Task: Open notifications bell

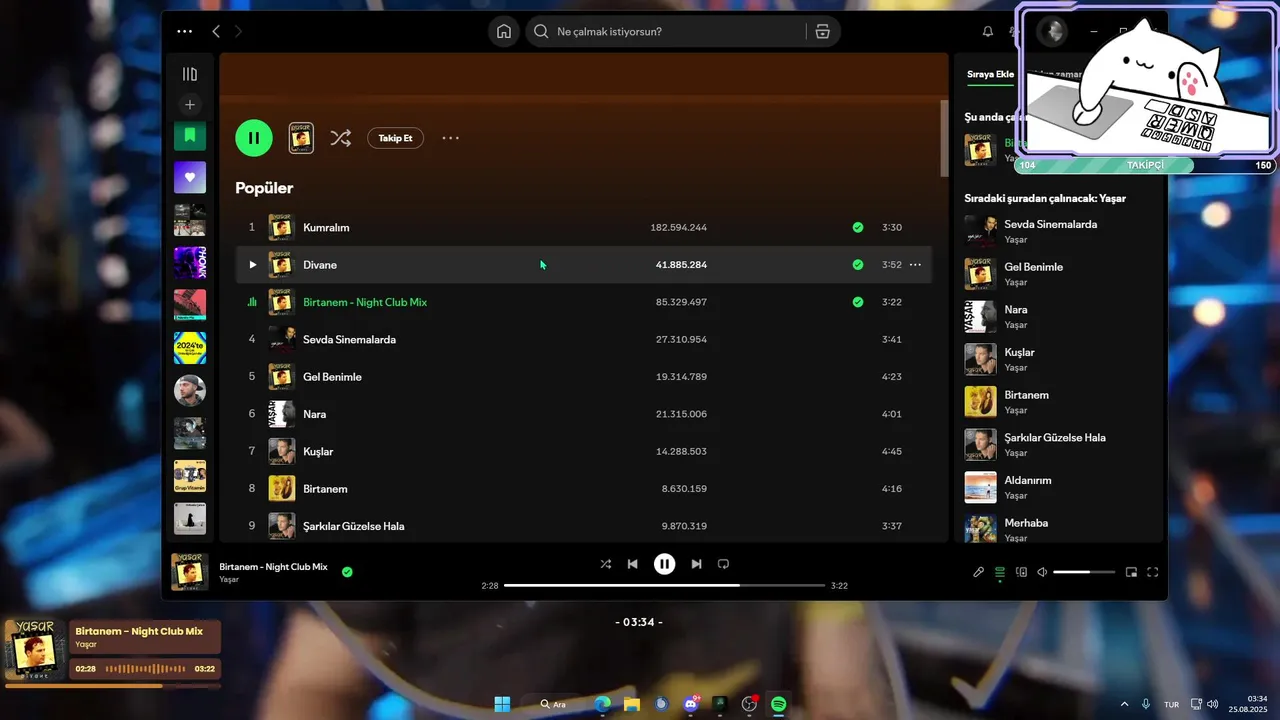Action: [x=988, y=32]
